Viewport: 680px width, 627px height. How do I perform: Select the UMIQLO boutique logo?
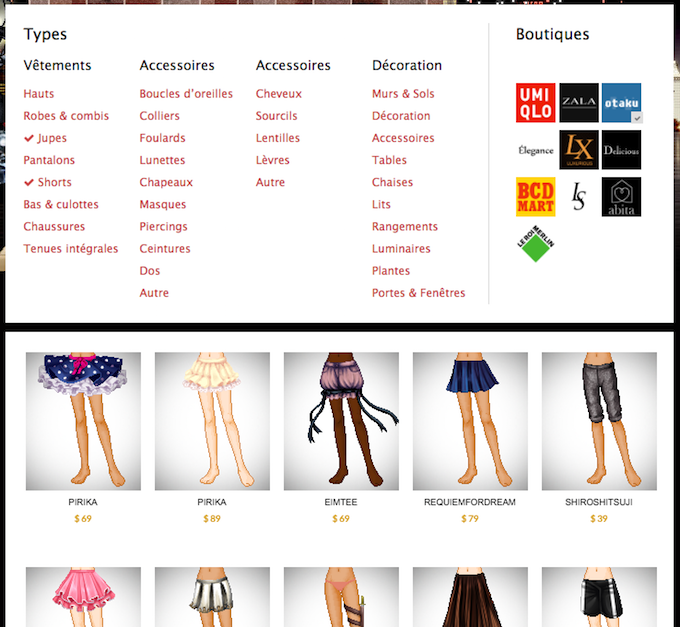tap(535, 103)
